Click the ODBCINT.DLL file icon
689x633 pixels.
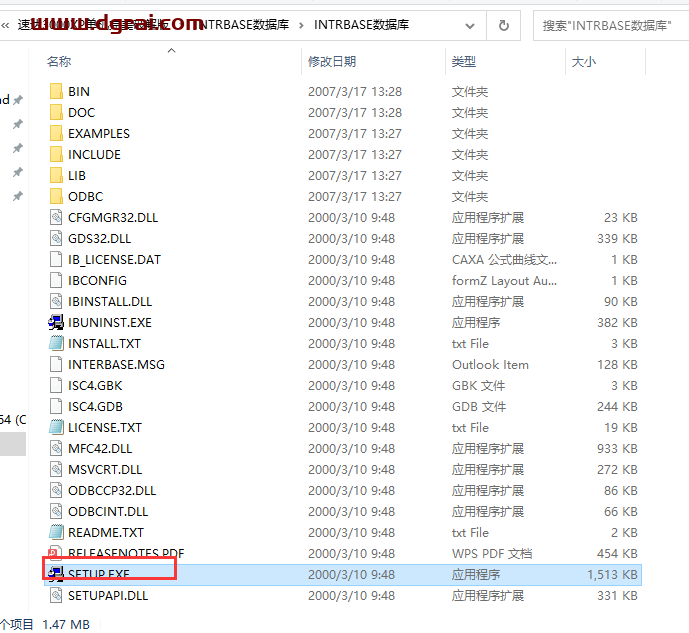56,512
